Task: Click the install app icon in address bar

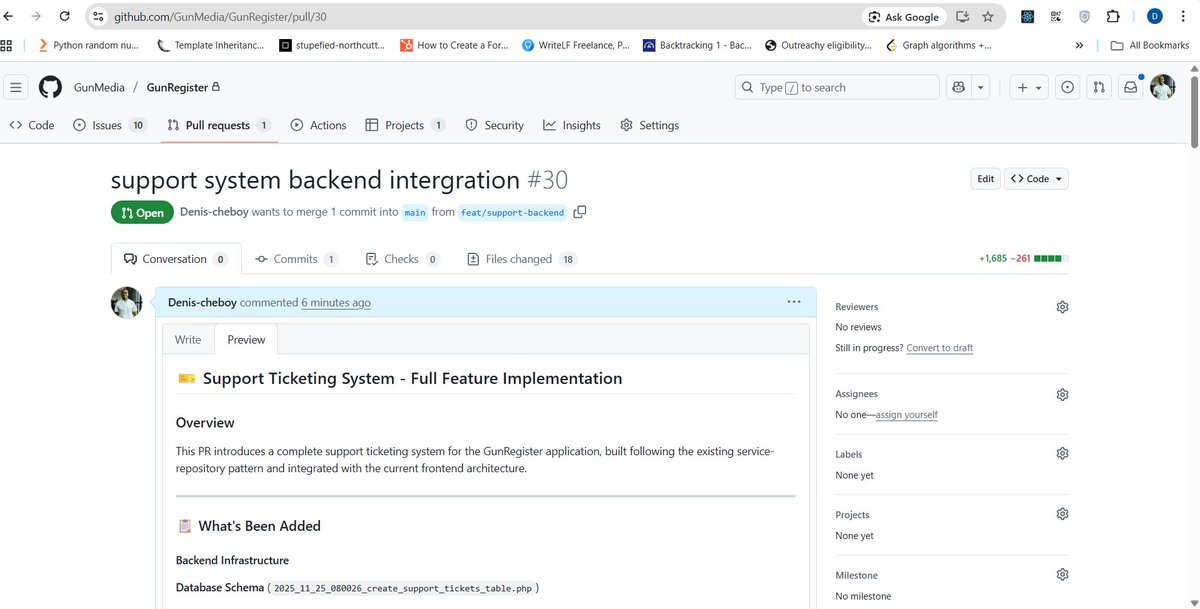Action: coord(962,17)
